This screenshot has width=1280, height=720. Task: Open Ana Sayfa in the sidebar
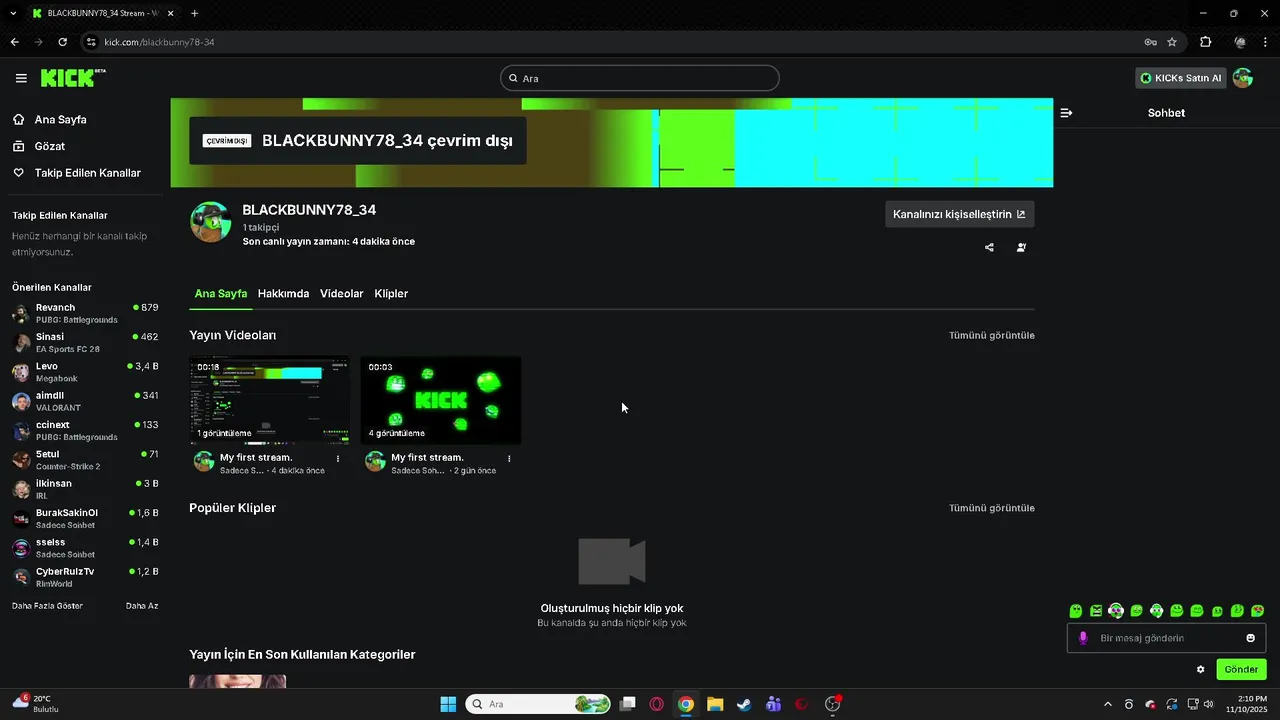(x=60, y=119)
